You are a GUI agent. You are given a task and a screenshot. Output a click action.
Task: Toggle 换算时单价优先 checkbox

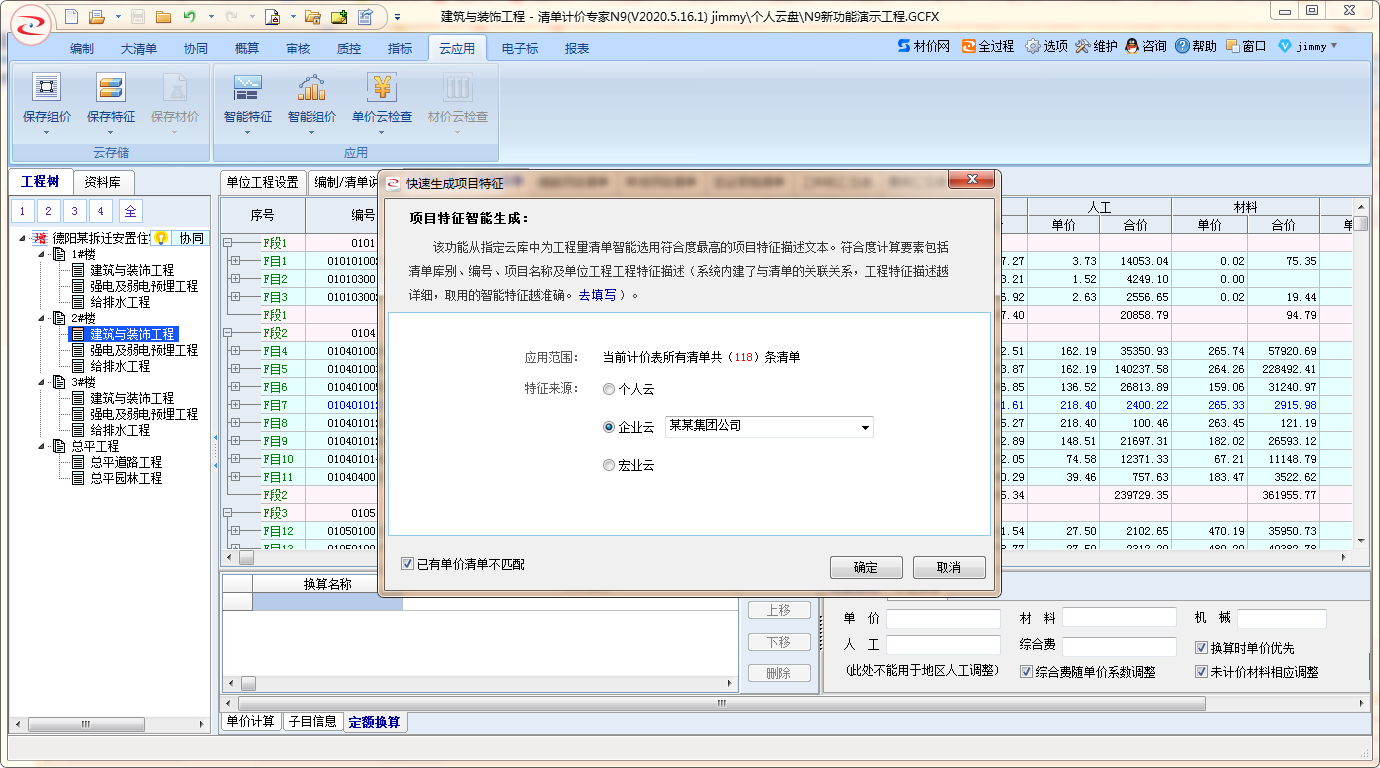coord(1201,648)
